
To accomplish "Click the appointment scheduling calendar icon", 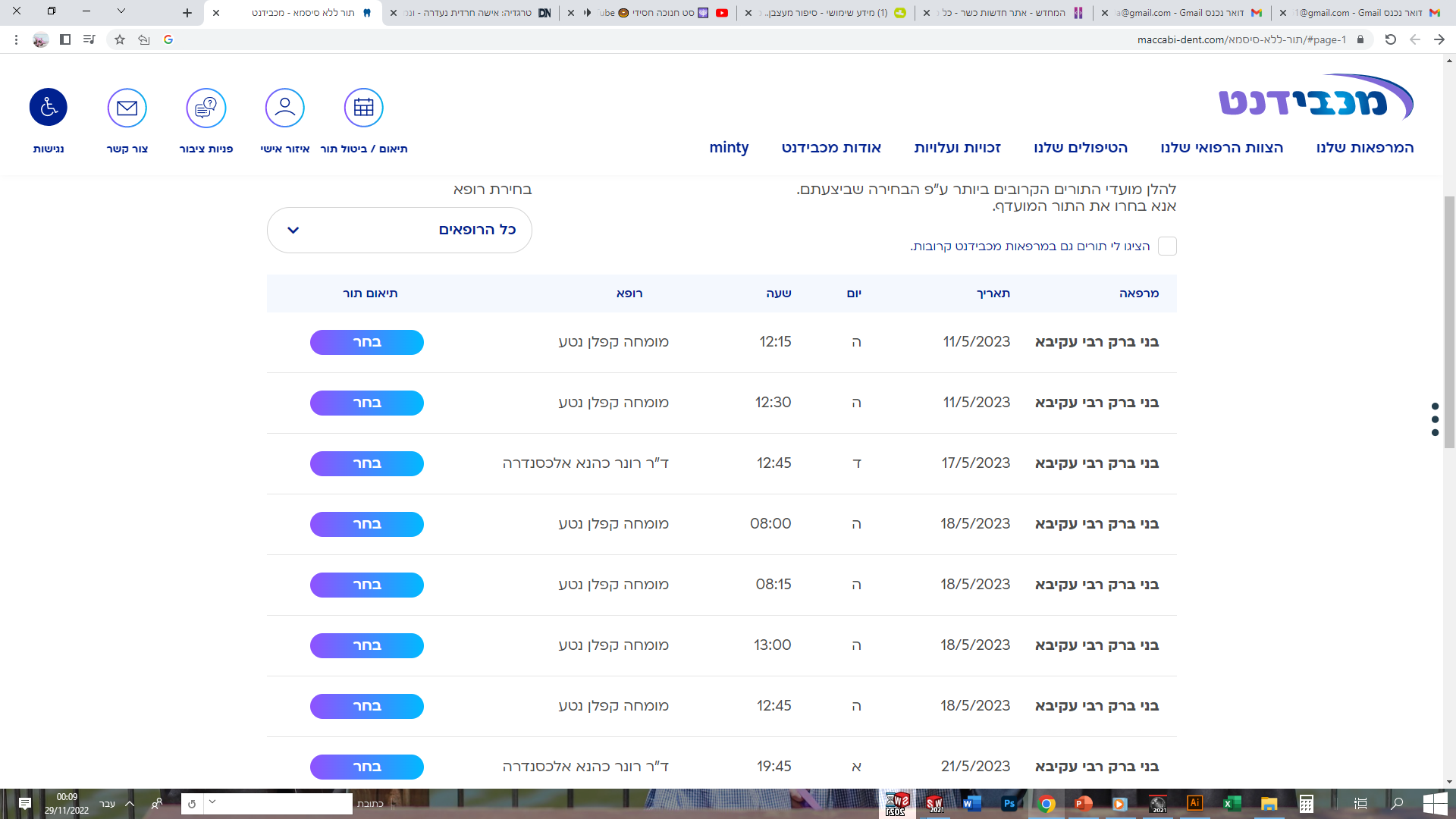I will (364, 108).
